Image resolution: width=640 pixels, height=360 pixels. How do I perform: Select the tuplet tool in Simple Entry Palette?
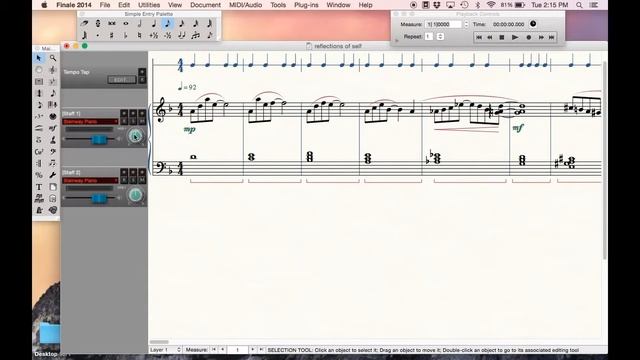[x=196, y=36]
